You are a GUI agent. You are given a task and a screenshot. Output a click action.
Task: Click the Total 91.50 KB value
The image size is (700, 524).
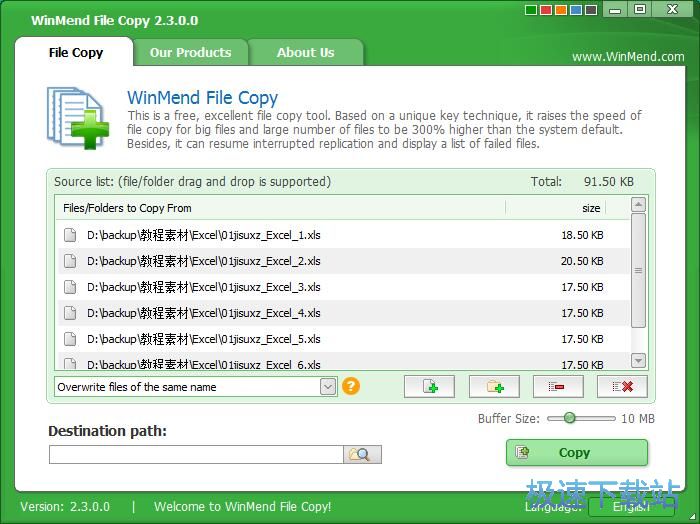[608, 181]
